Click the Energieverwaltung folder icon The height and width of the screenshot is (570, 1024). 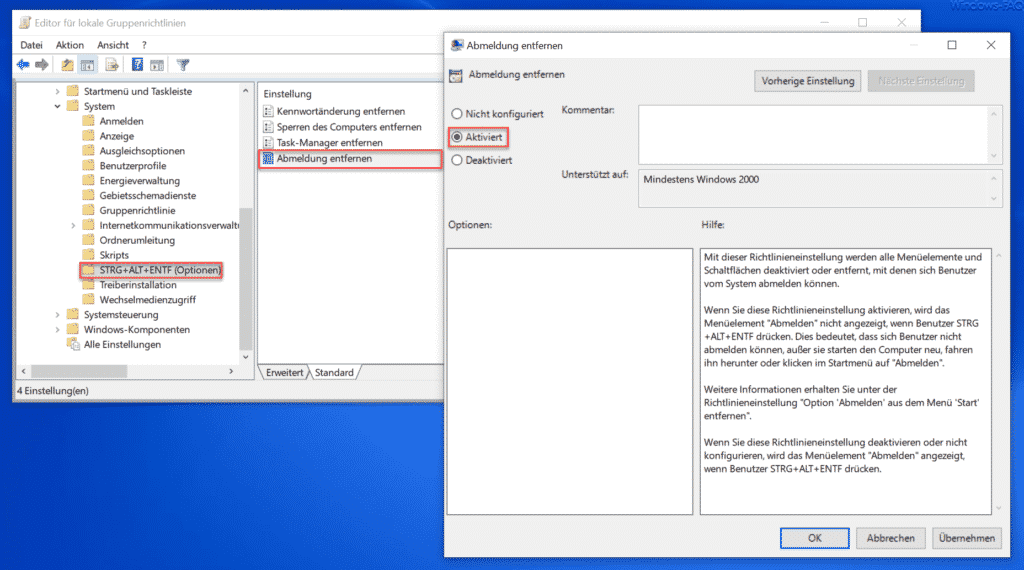pos(88,180)
